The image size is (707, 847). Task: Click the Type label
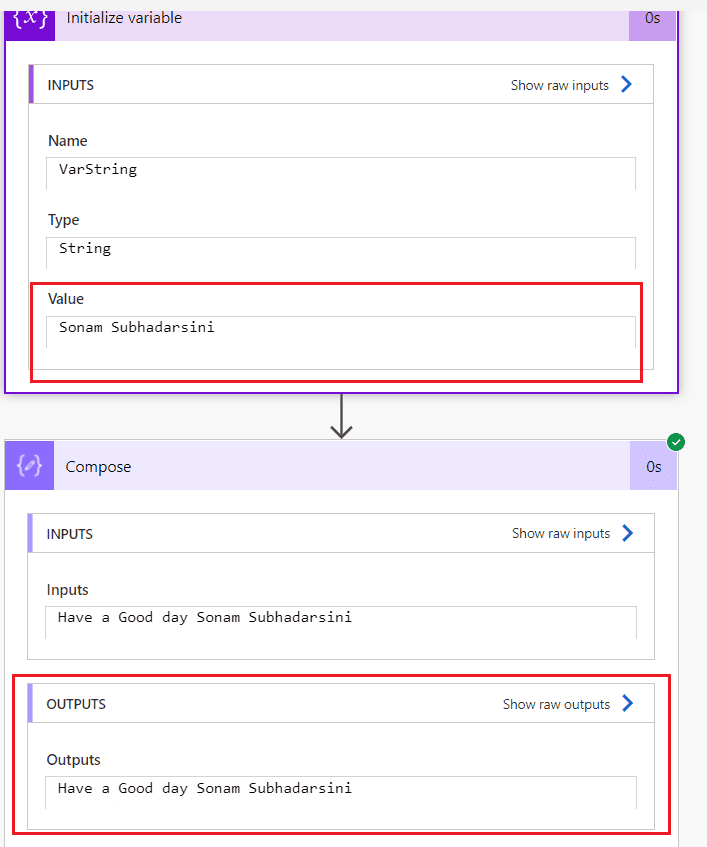coord(63,220)
